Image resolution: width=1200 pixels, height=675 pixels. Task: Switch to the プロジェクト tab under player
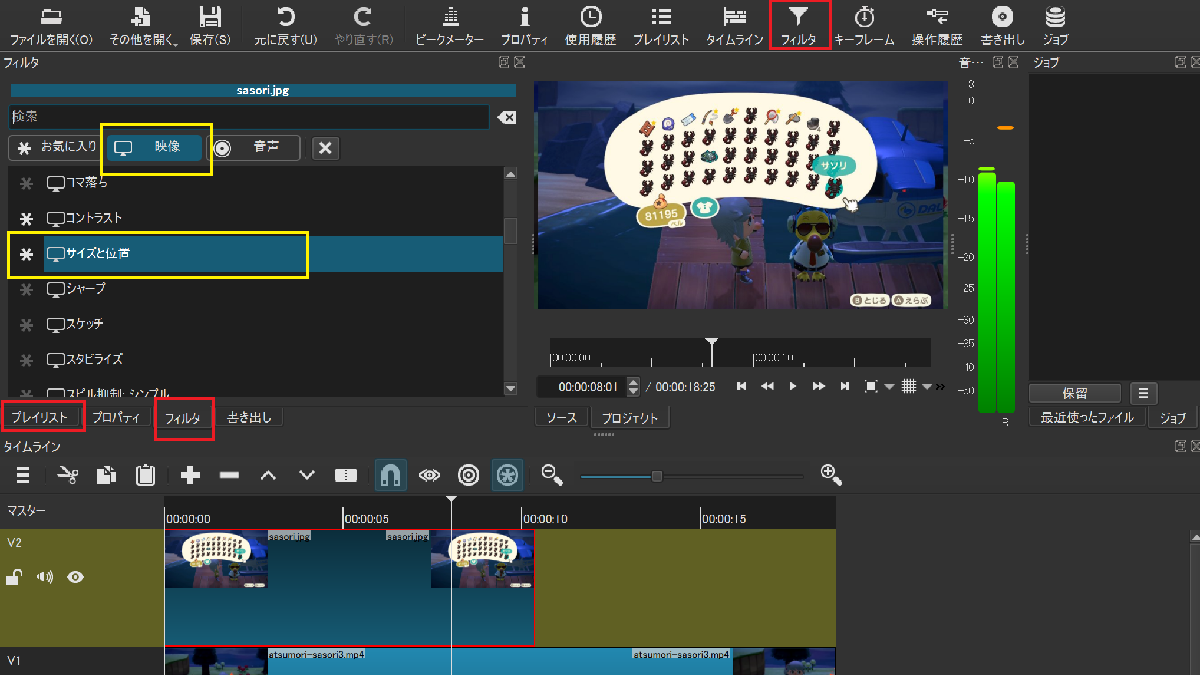click(630, 418)
